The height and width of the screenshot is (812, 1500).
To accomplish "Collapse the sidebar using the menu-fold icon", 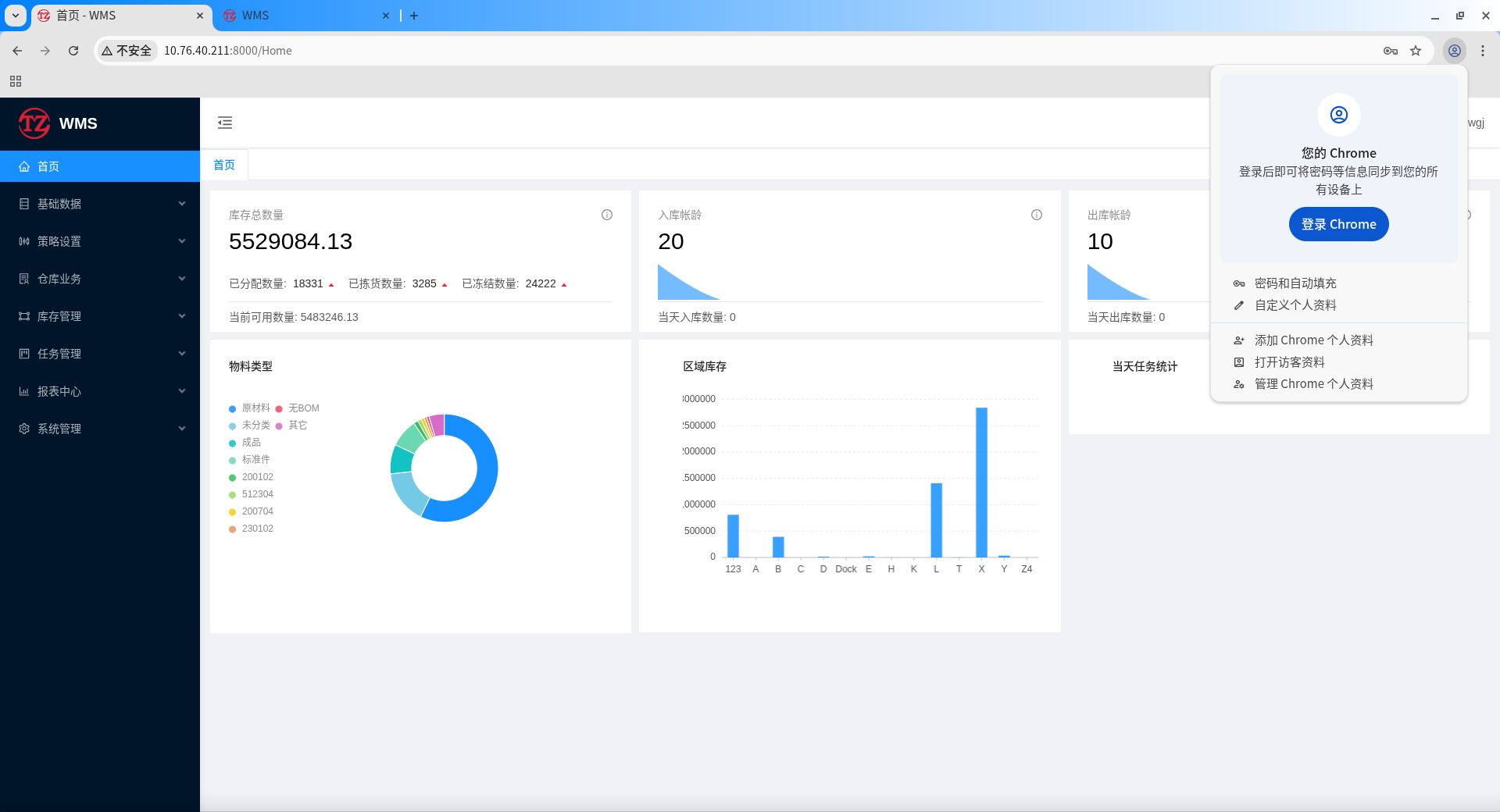I will coord(225,123).
